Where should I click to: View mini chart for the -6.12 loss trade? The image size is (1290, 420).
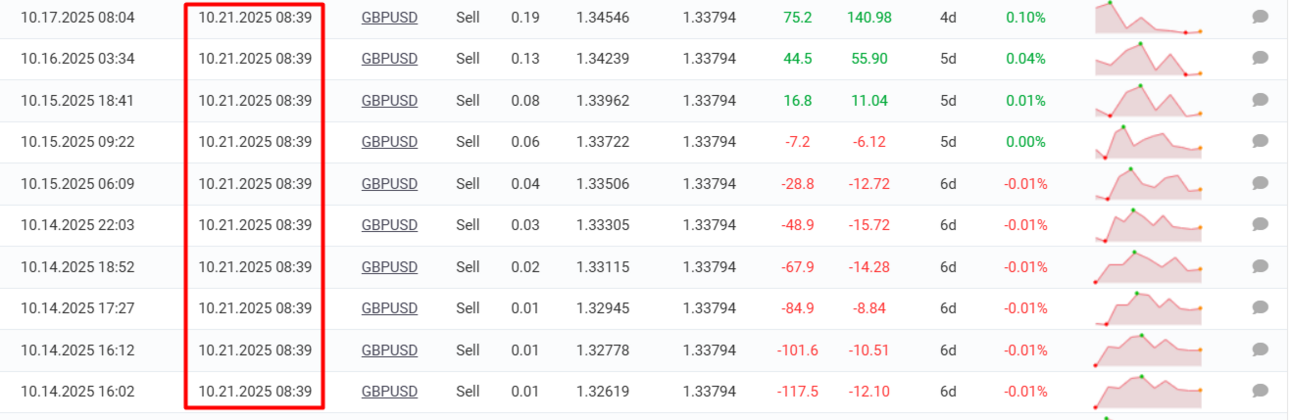click(x=1149, y=142)
